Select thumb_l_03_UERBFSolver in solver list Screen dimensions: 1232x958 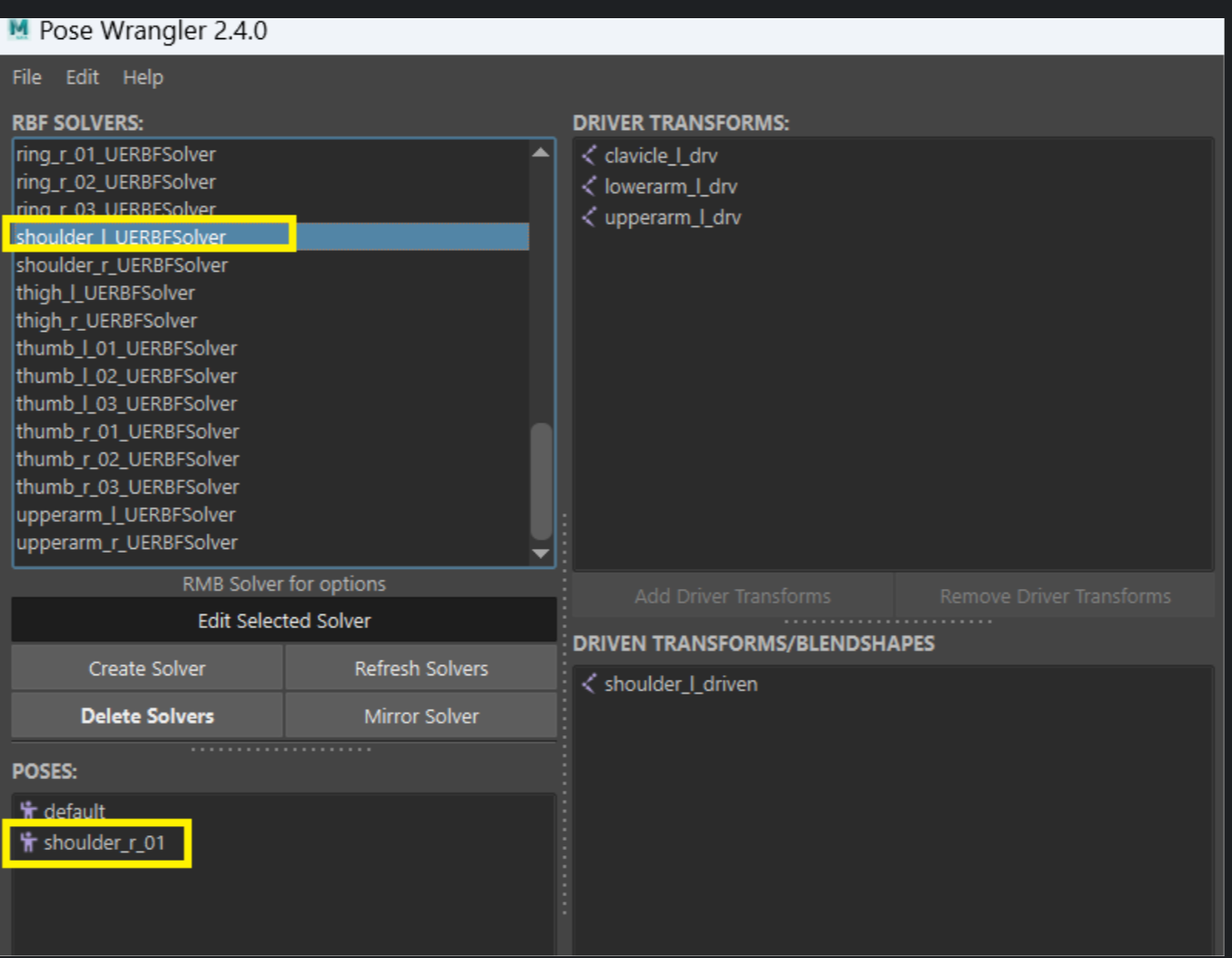point(271,404)
